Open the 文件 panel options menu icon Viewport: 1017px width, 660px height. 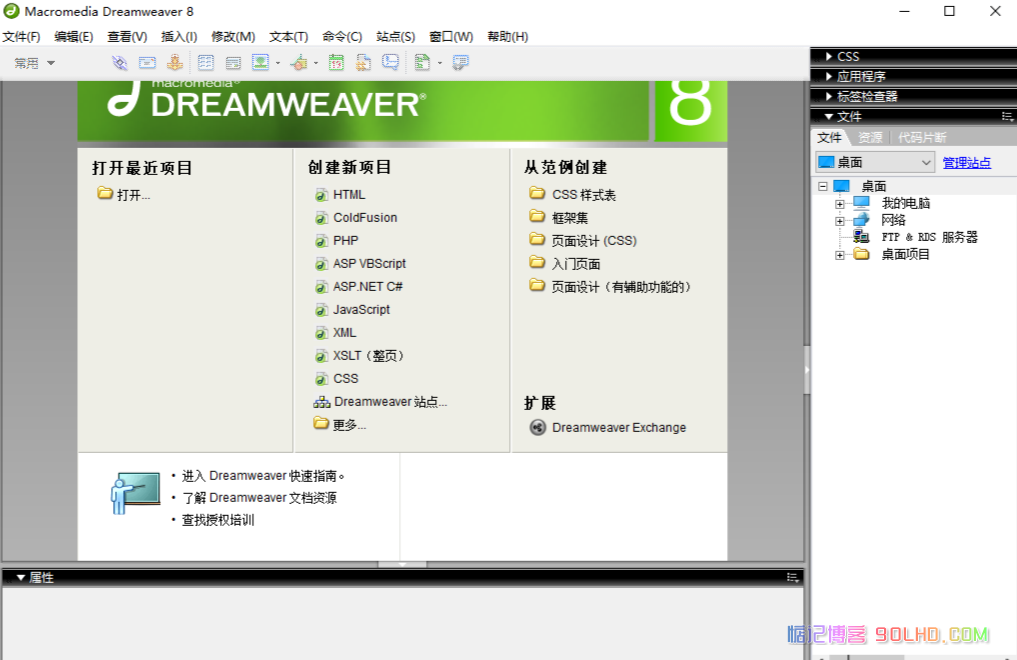[1007, 117]
